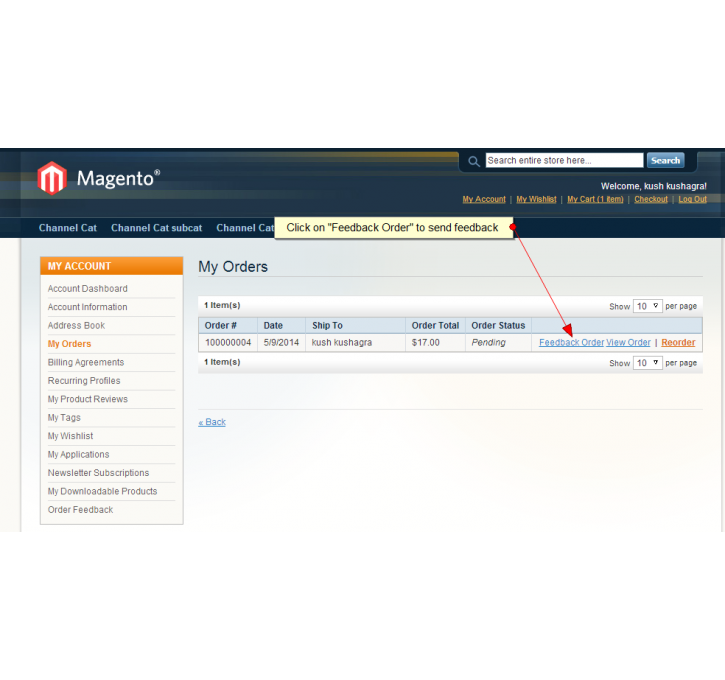
Task: Open Order Feedback in sidebar
Action: coord(80,510)
